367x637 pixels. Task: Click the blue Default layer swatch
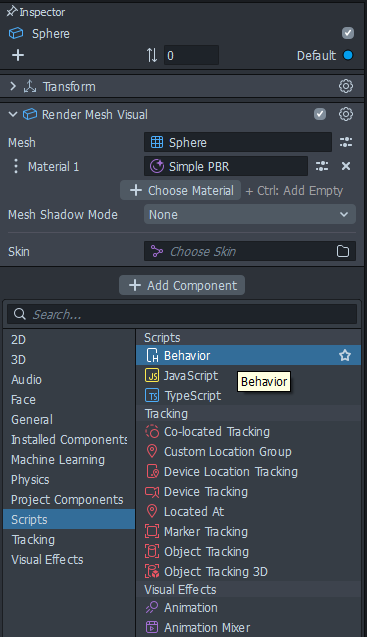[348, 55]
